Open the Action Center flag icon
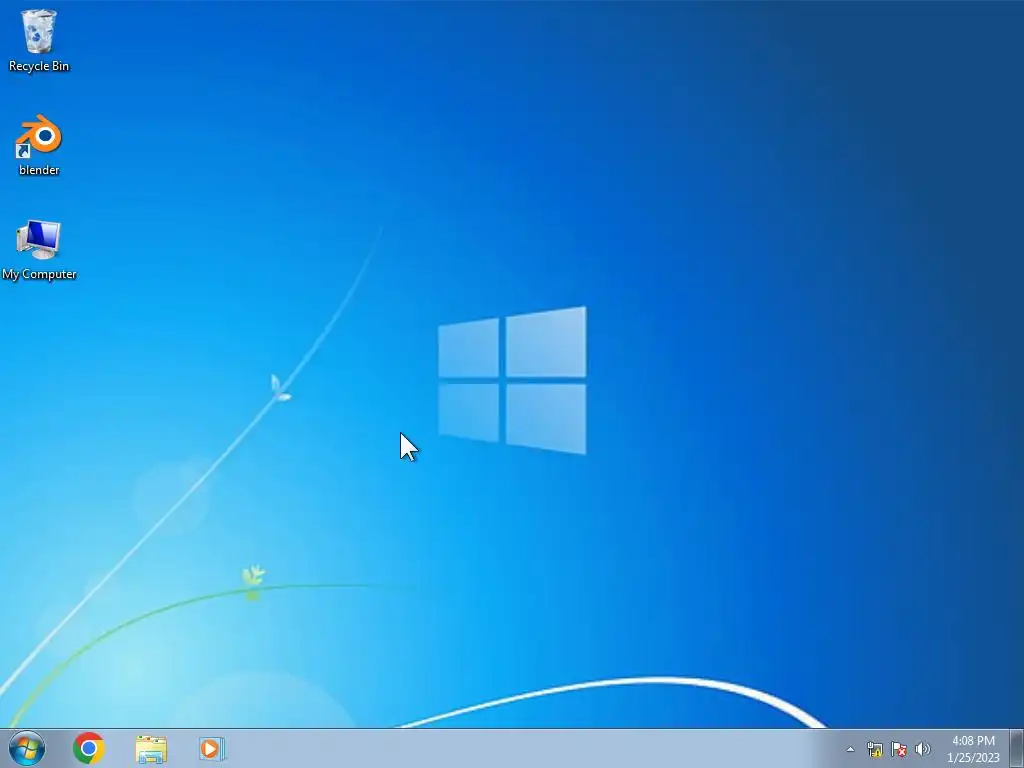The width and height of the screenshot is (1024, 768). [x=899, y=749]
